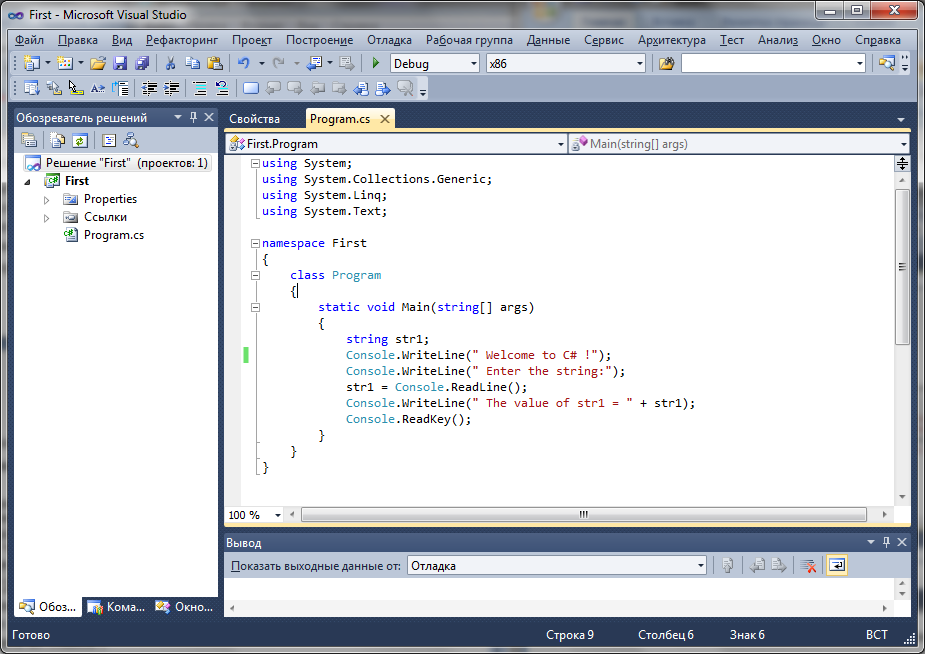This screenshot has height=654, width=925.
Task: Open the First.Program type dropdown
Action: tap(396, 144)
